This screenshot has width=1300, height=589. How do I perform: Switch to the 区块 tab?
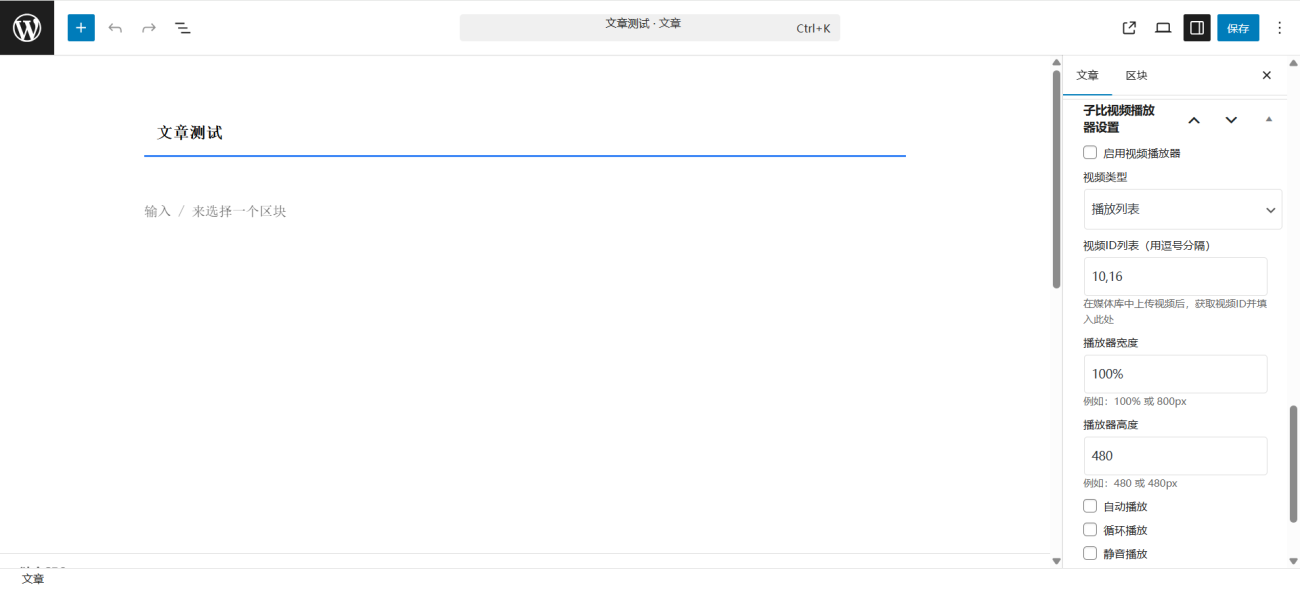(1136, 76)
